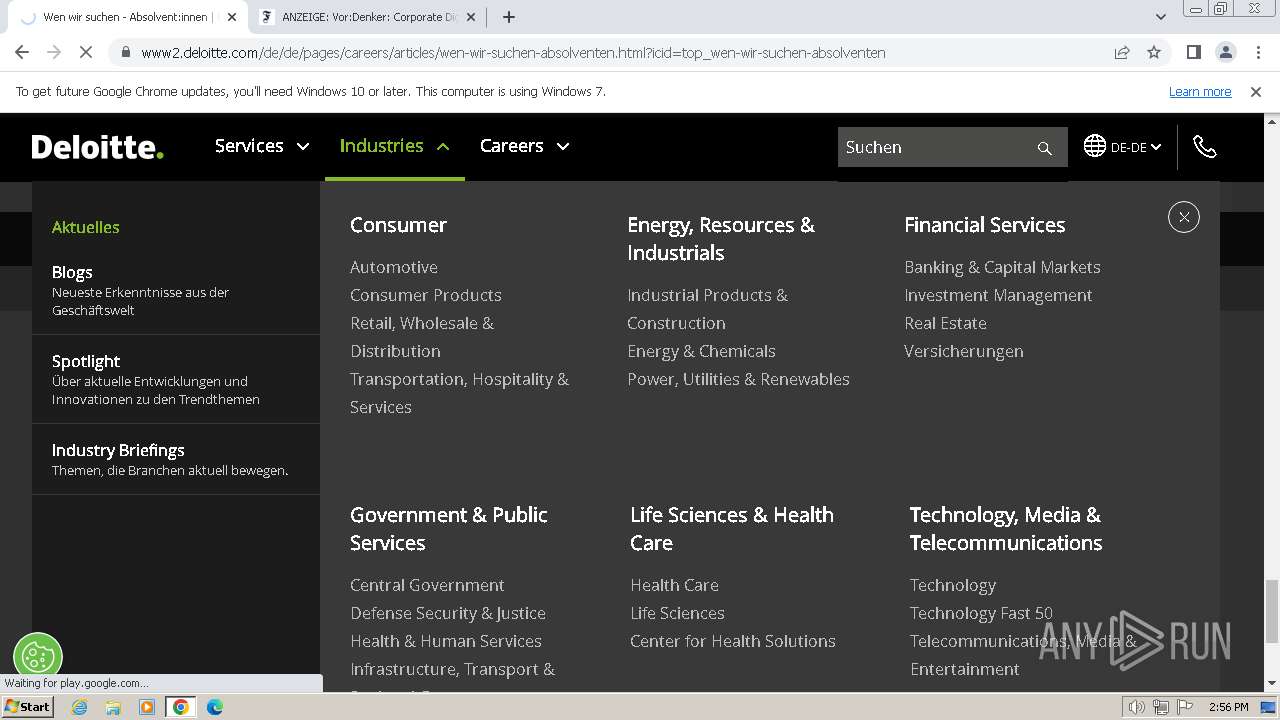
Task: Open Microsoft Edge from taskbar
Action: click(214, 707)
